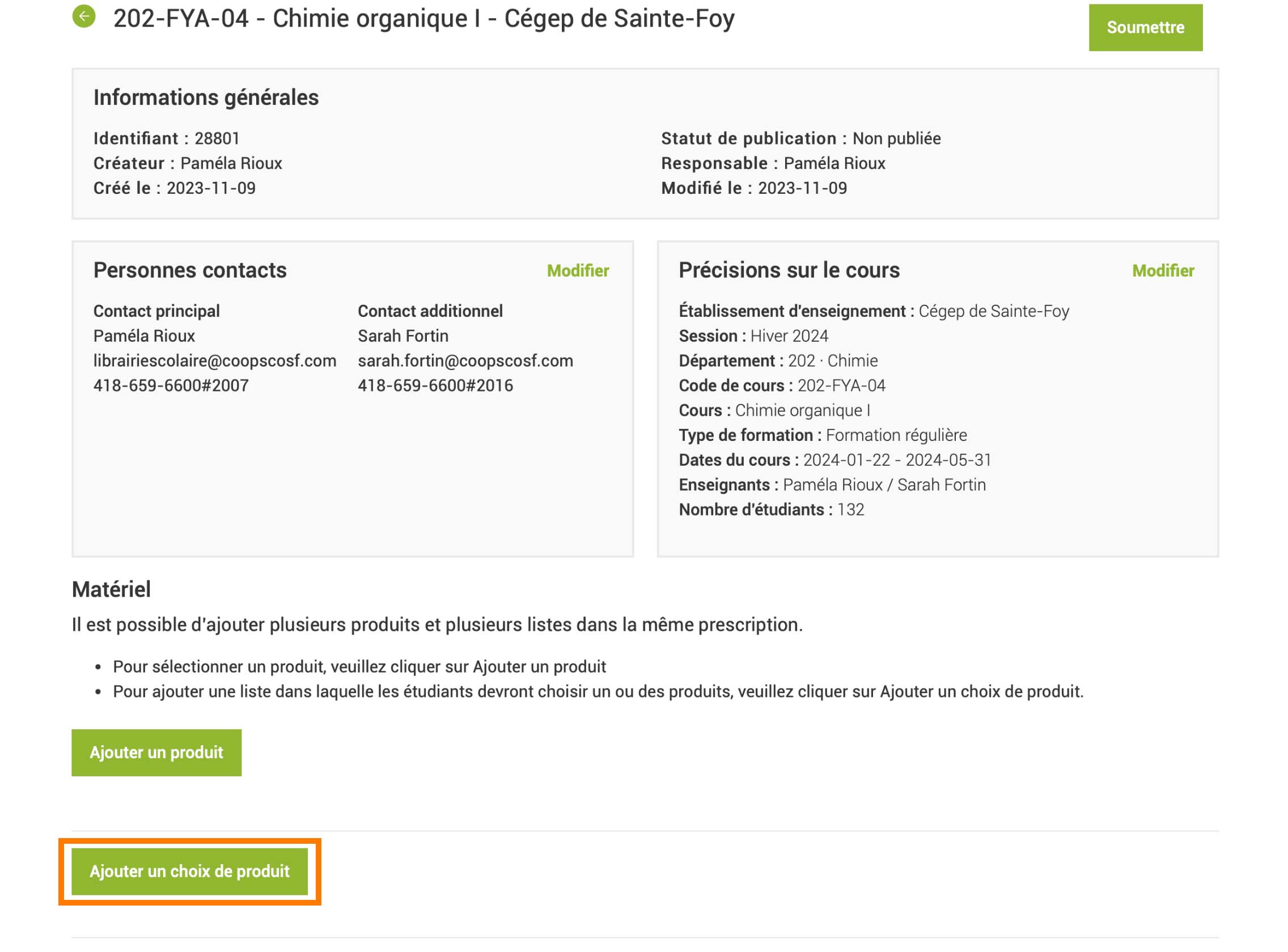Click librairiescolaire@coopscosf.com email address

tap(214, 361)
